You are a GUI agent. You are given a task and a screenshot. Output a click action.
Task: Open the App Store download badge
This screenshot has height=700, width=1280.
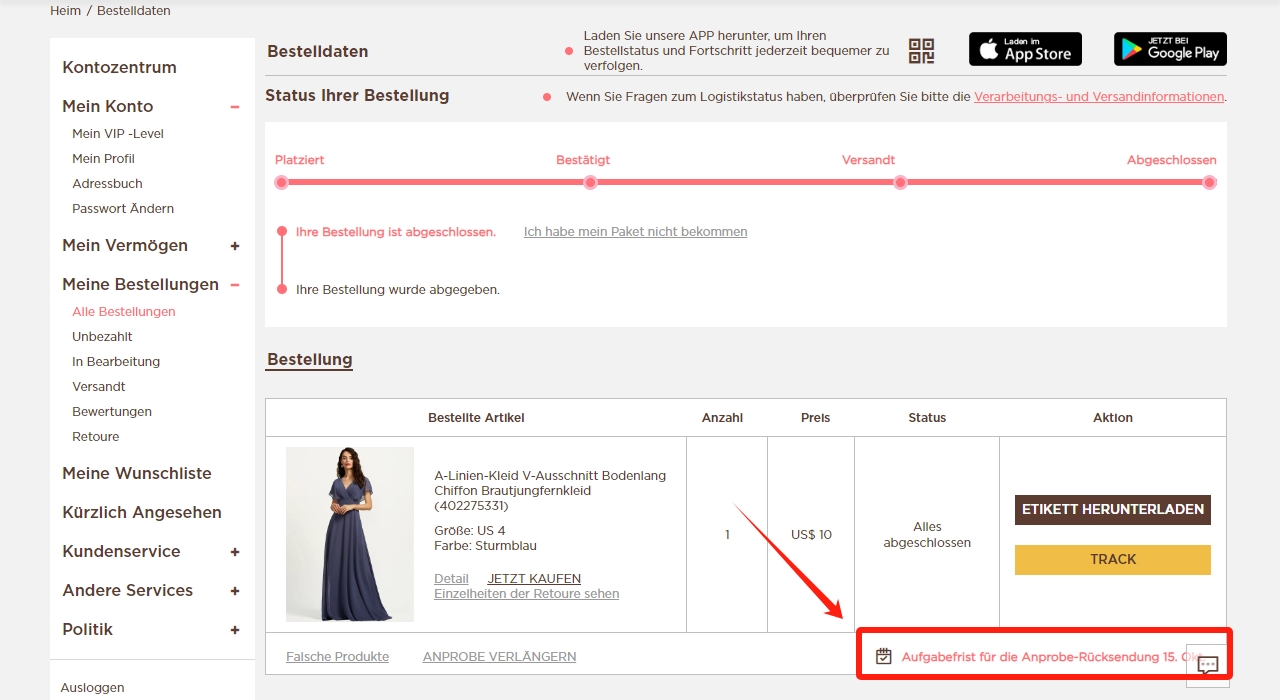click(1025, 49)
